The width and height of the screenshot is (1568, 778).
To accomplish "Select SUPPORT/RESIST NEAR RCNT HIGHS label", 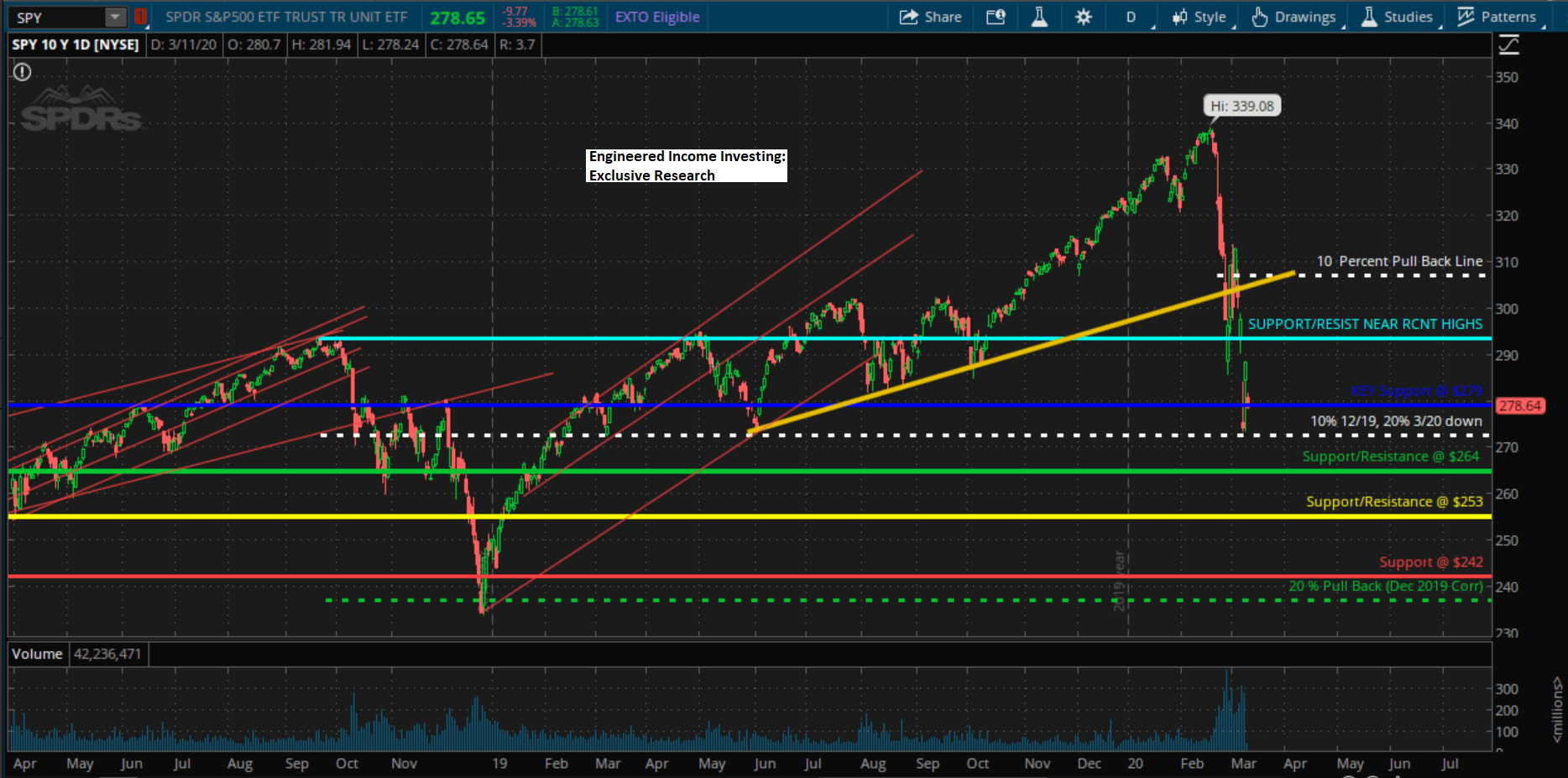I will (x=1365, y=324).
